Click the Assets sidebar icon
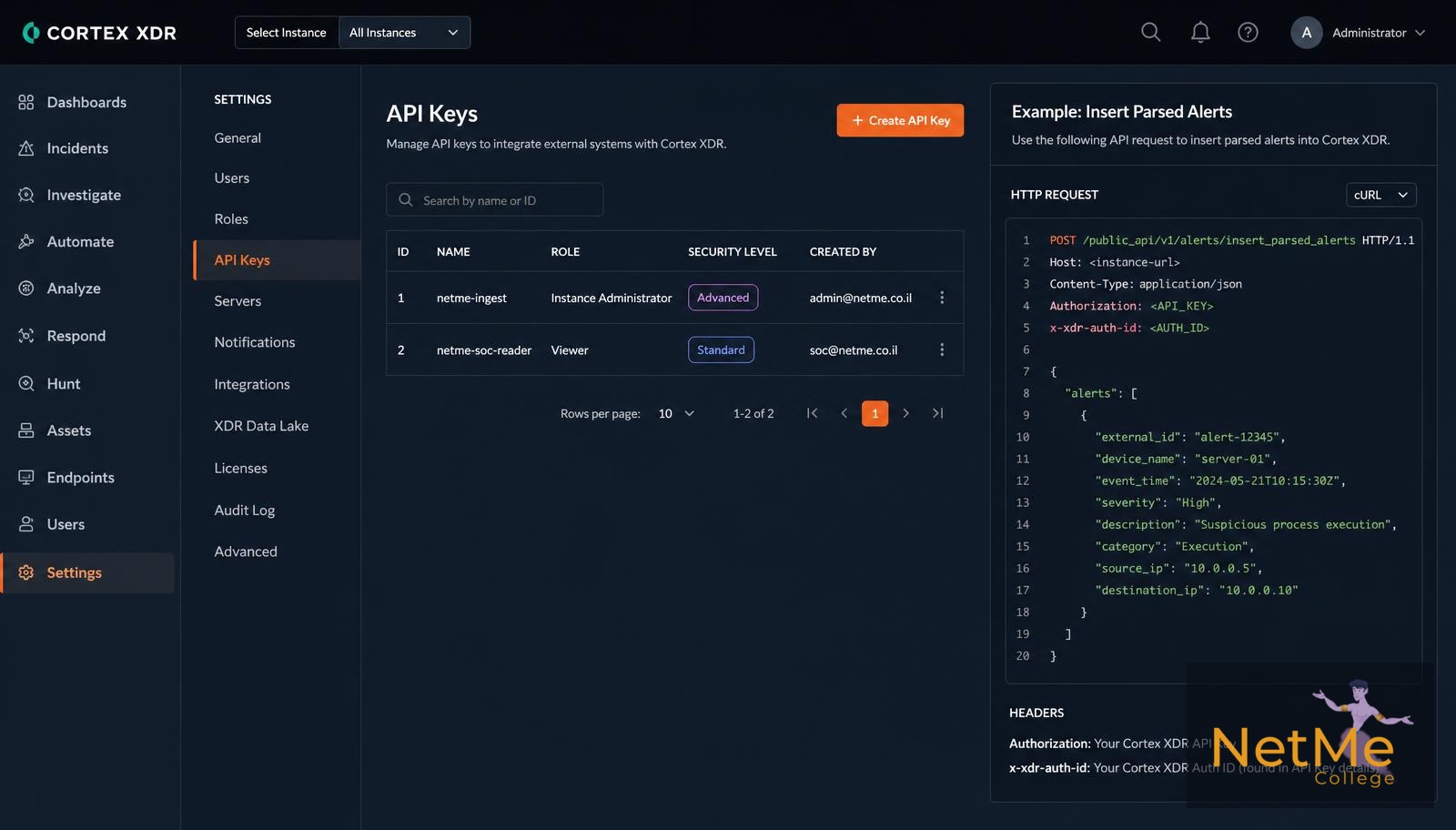 point(26,430)
